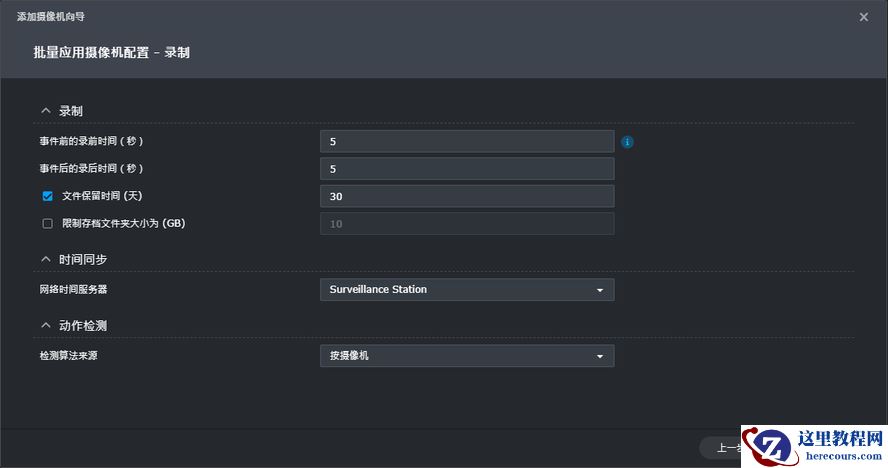The width and height of the screenshot is (888, 468).
Task: Open the 网络时间服务器 Surveillance Station dropdown
Action: tap(467, 290)
